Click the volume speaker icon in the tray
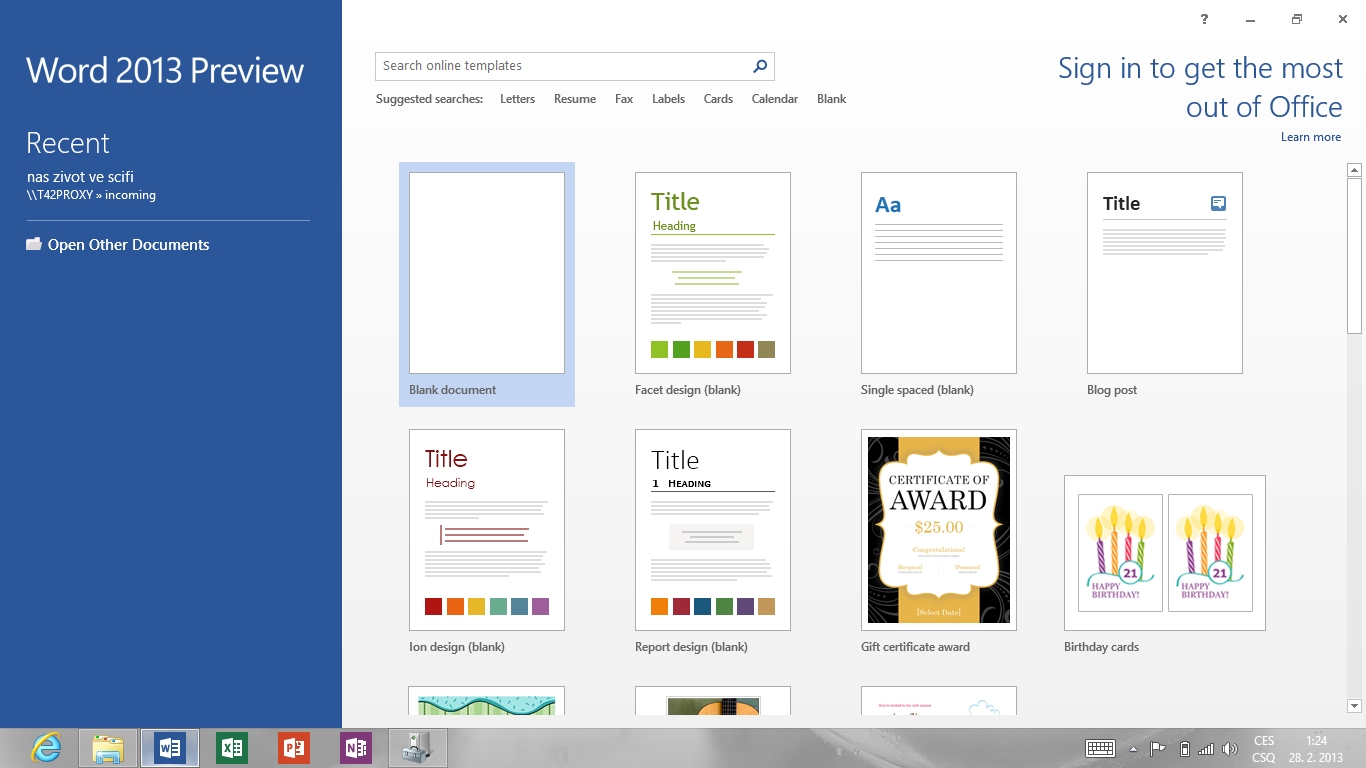 pyautogui.click(x=1230, y=748)
